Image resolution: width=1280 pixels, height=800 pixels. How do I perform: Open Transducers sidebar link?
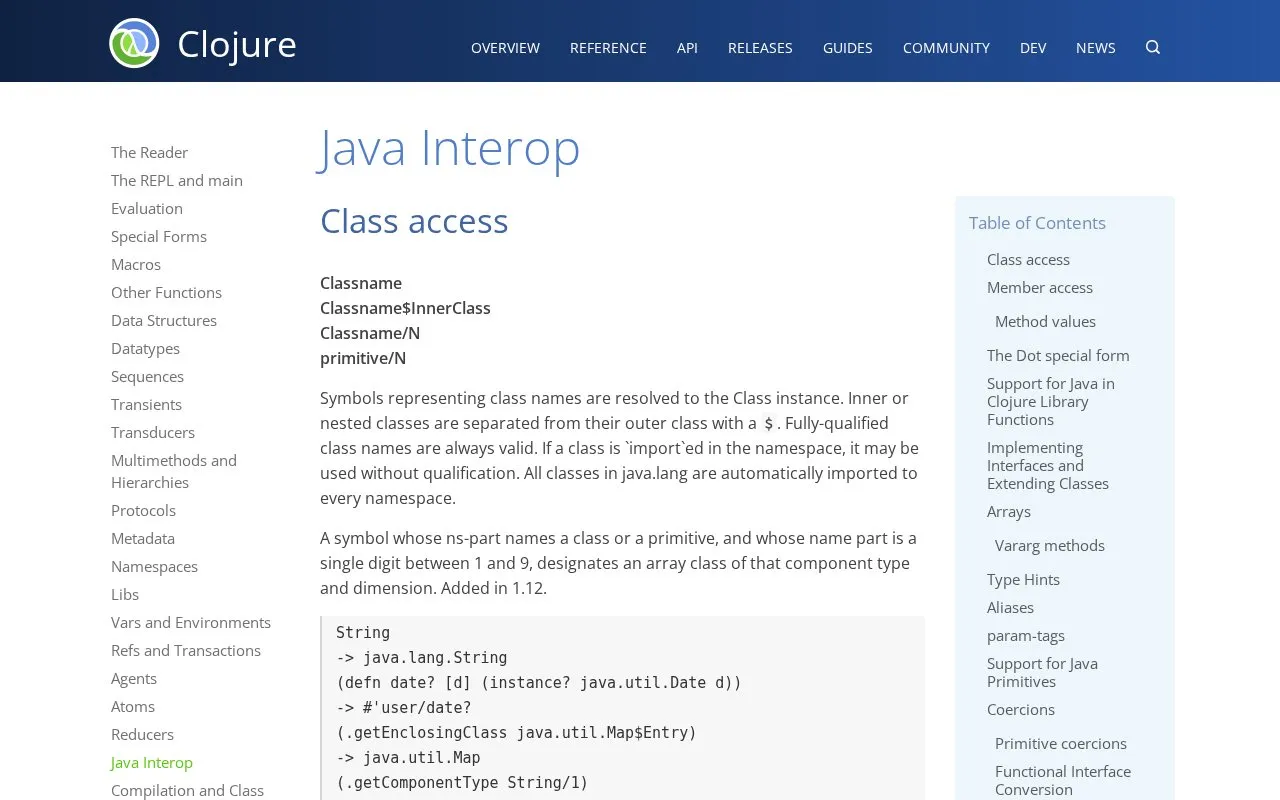click(153, 432)
